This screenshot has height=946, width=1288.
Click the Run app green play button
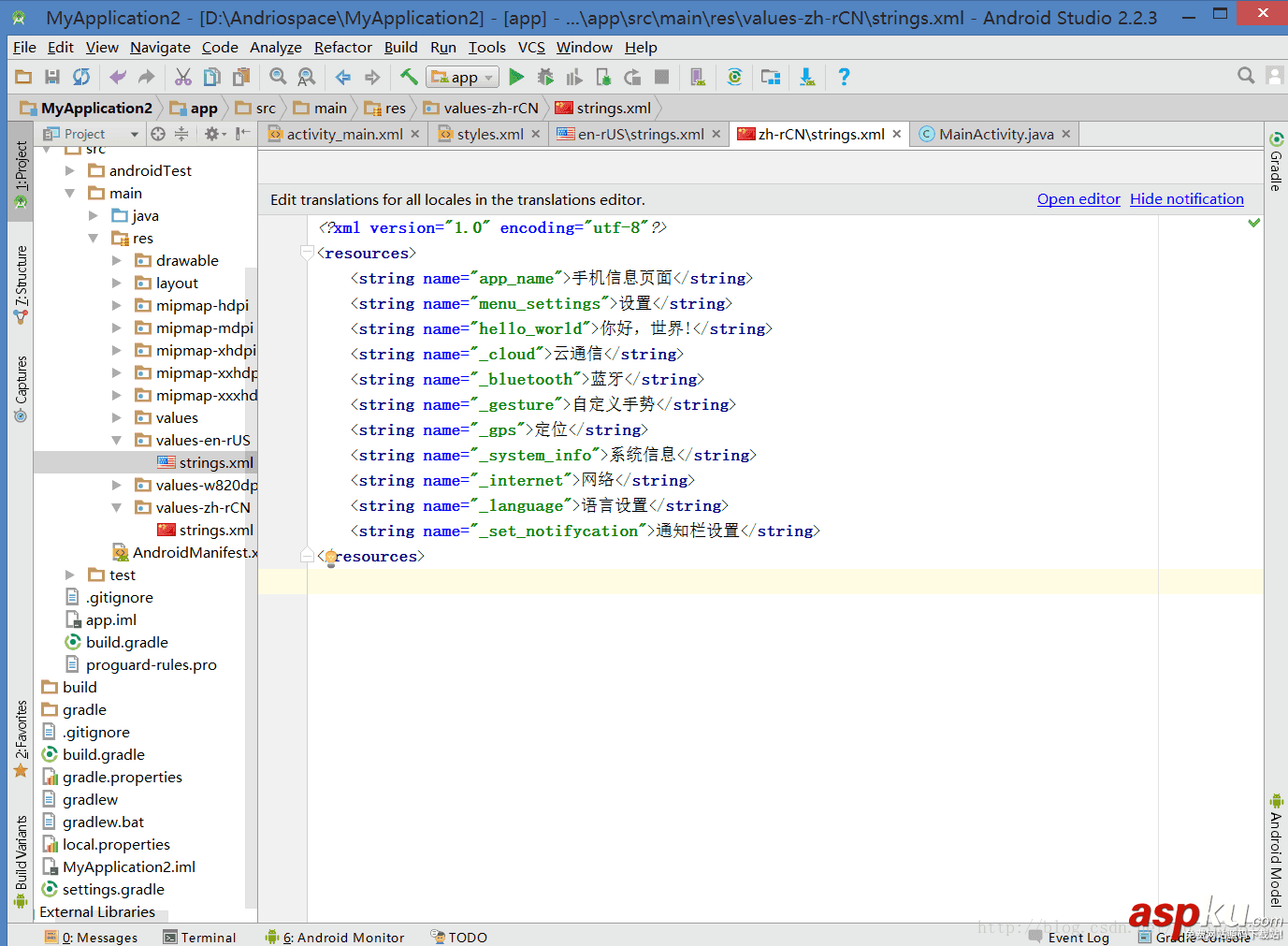click(516, 77)
